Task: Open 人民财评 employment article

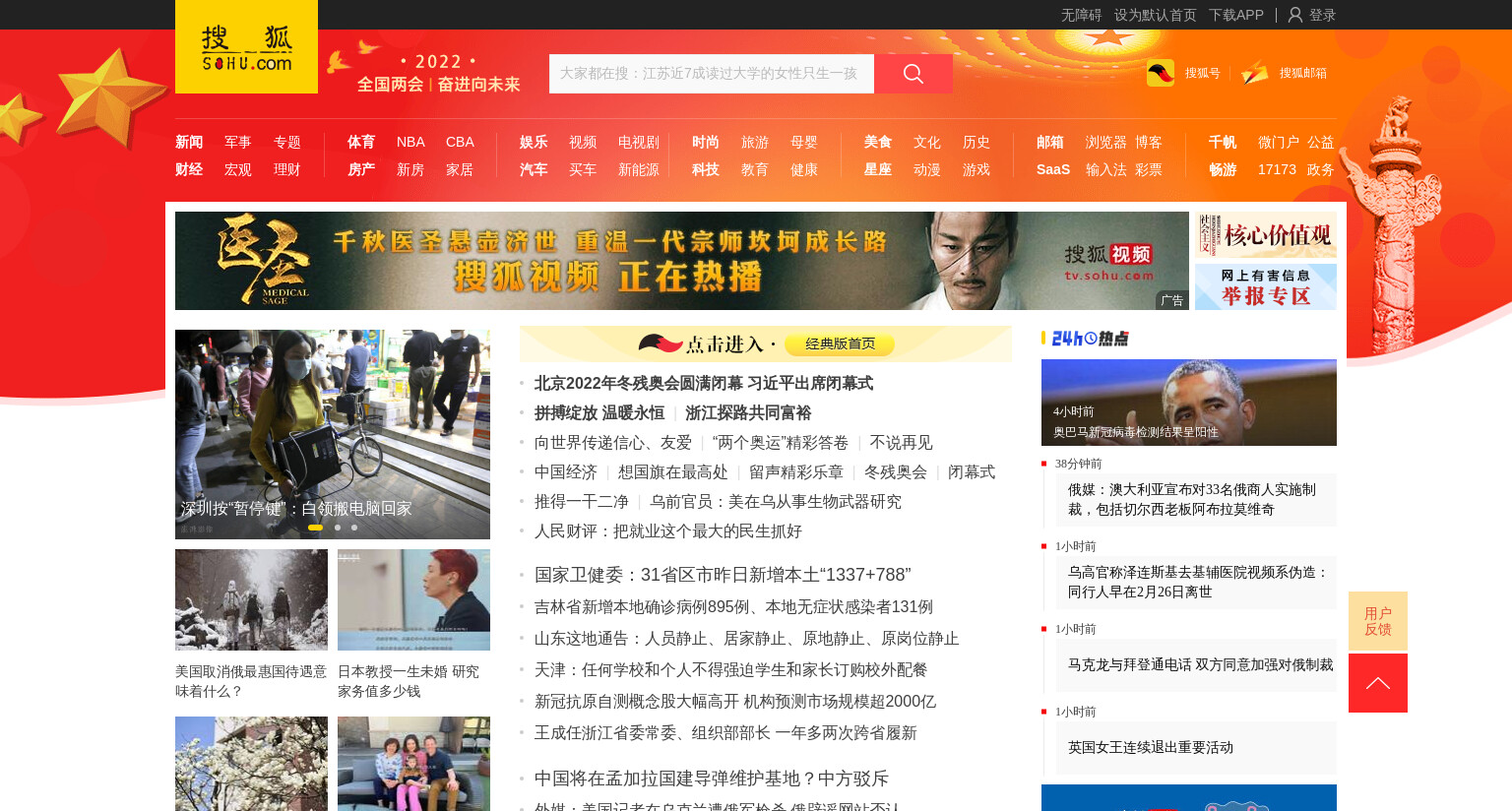Action: (668, 531)
